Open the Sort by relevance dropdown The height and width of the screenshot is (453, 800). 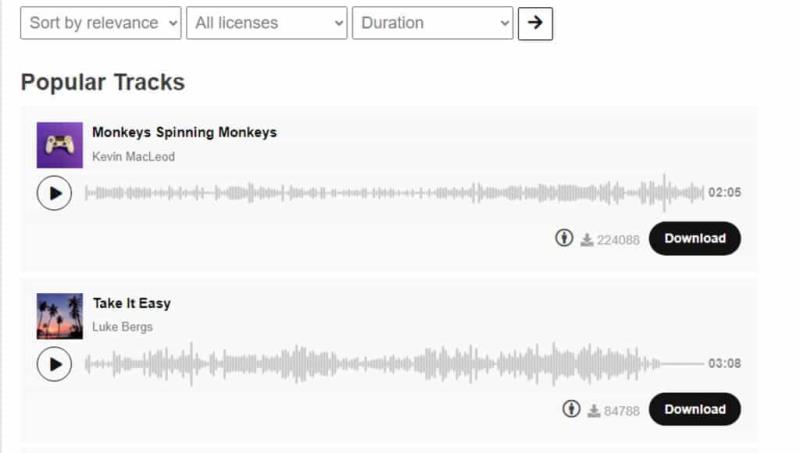coord(100,23)
